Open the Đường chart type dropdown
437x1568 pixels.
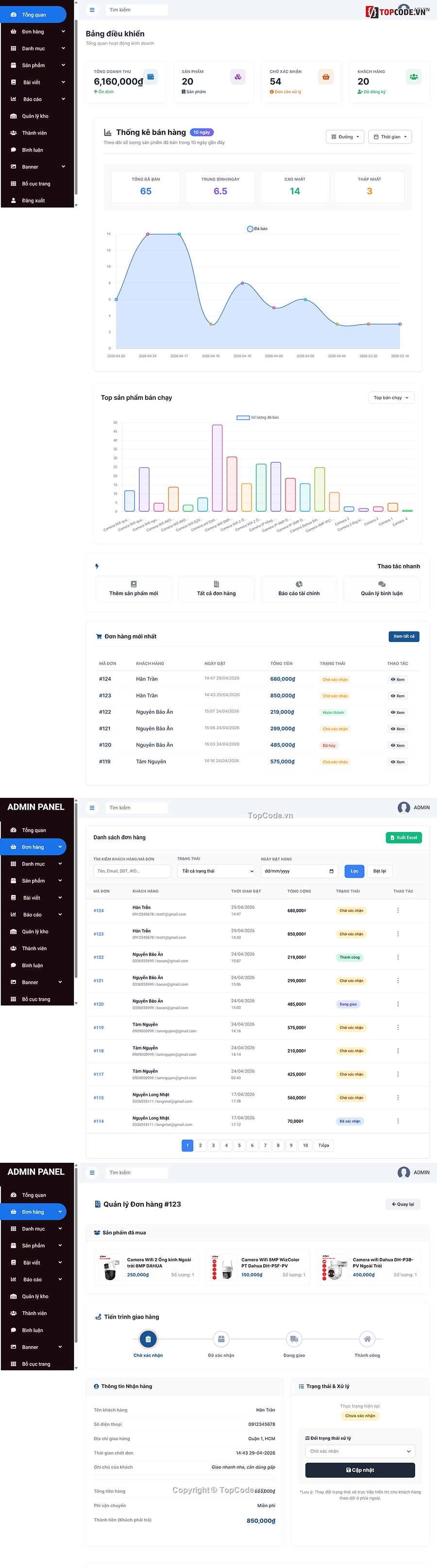tap(345, 137)
